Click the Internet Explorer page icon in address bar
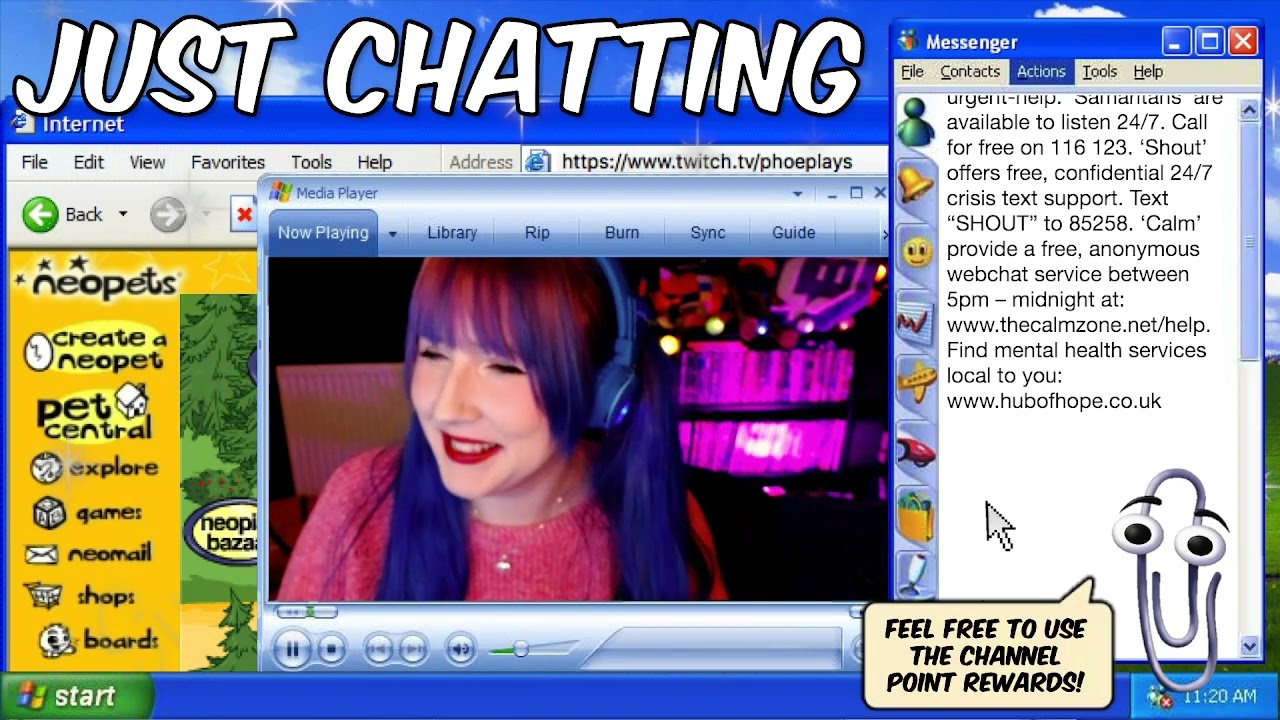 pos(538,161)
